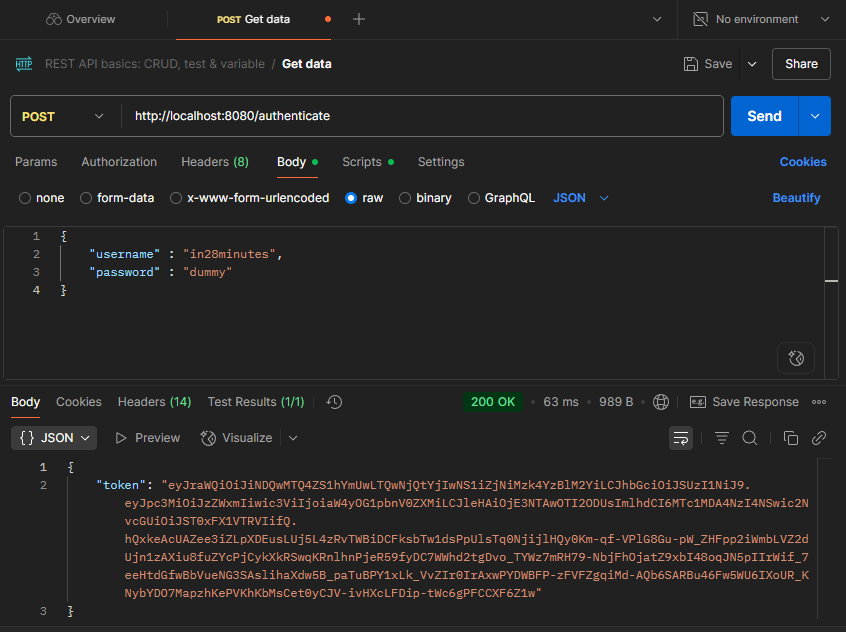Add a new request tab
The height and width of the screenshot is (632, 846).
(359, 19)
